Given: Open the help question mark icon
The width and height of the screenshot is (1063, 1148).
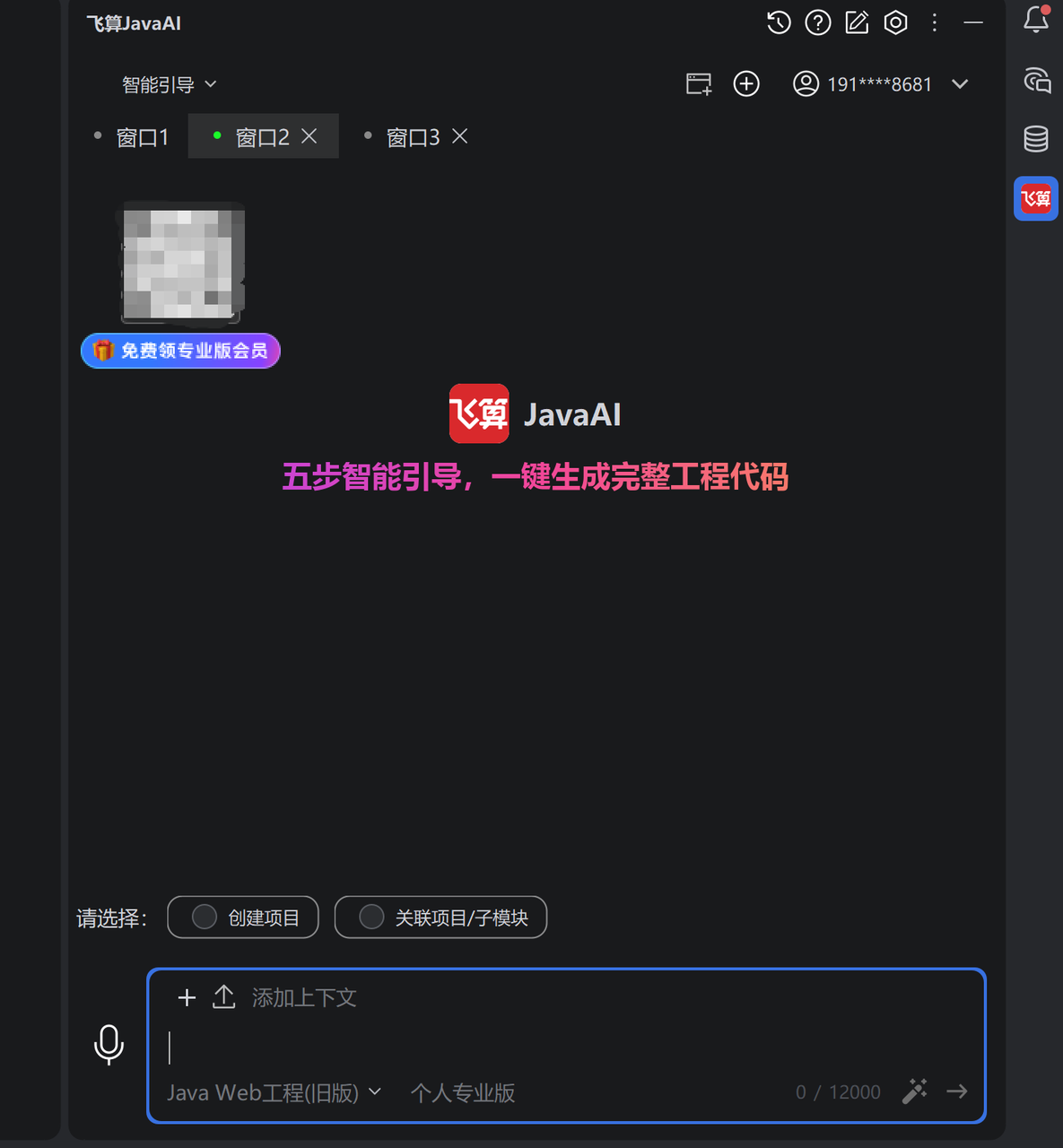Looking at the screenshot, I should pyautogui.click(x=818, y=22).
